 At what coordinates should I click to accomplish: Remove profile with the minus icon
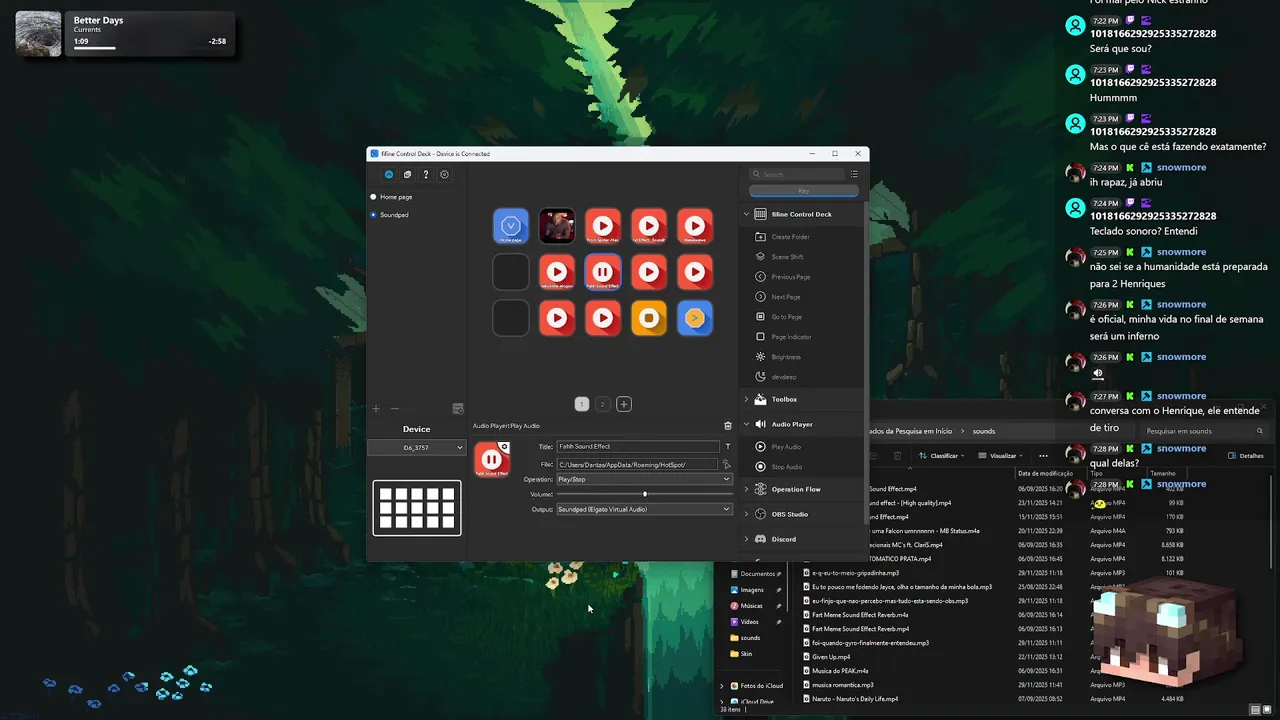click(394, 408)
